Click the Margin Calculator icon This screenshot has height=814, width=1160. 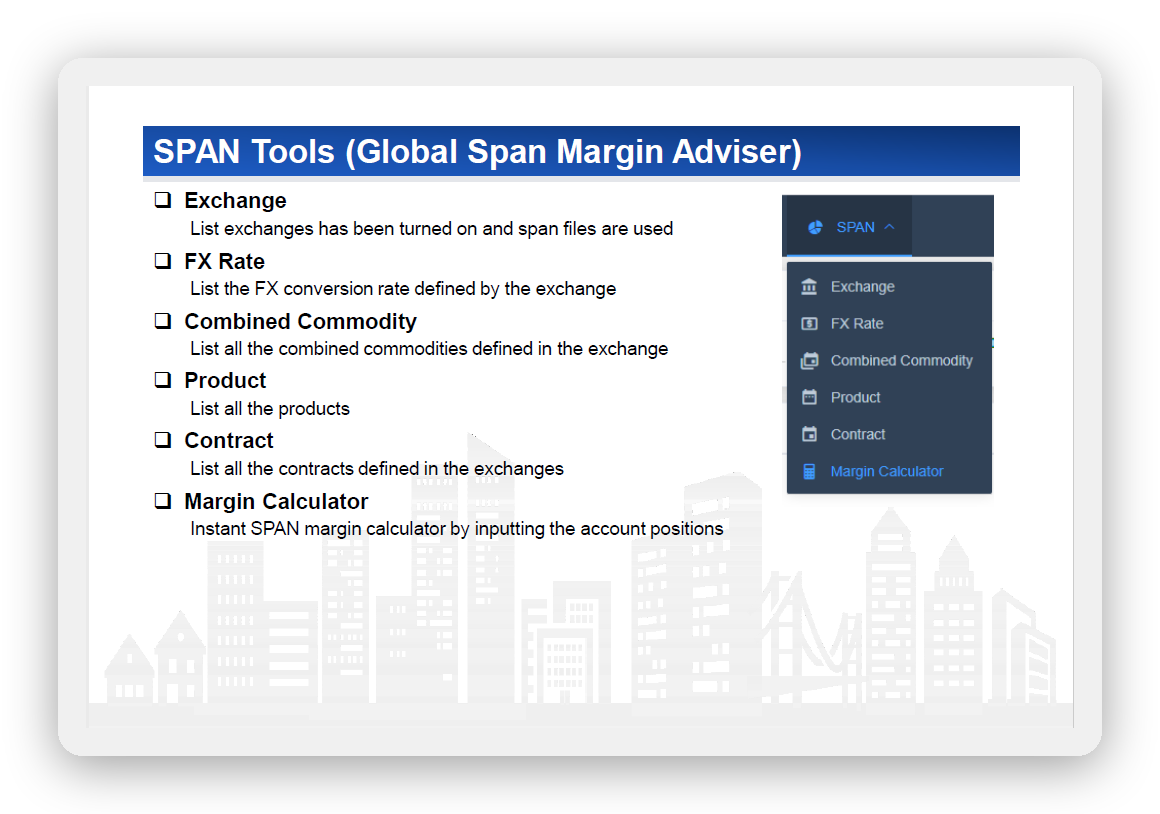pyautogui.click(x=809, y=471)
